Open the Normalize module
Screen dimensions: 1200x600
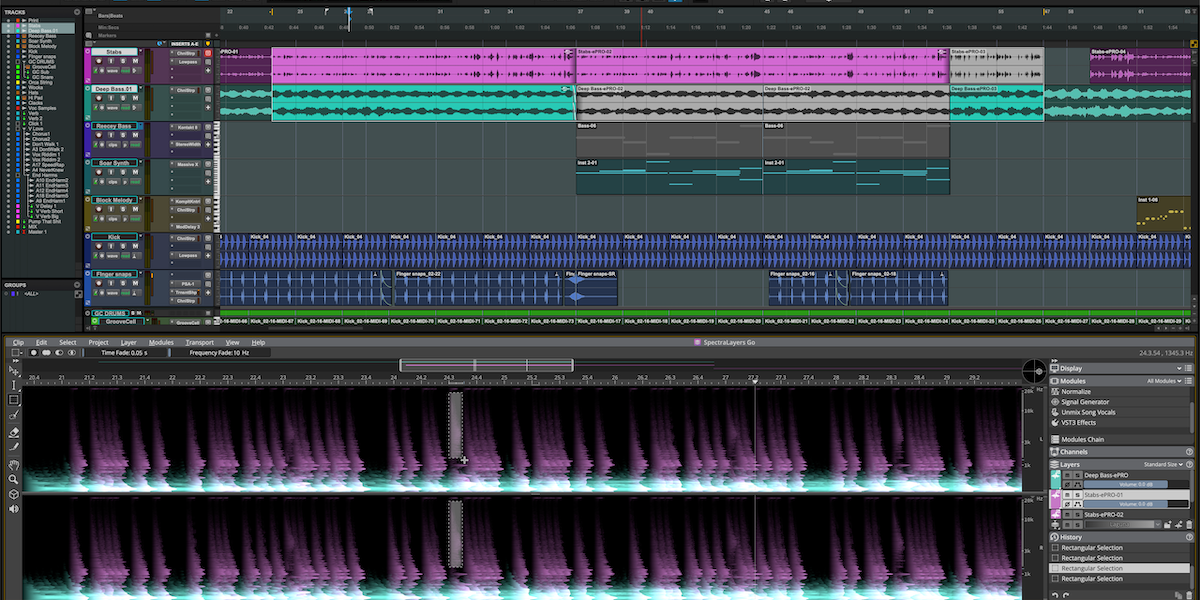(1082, 391)
